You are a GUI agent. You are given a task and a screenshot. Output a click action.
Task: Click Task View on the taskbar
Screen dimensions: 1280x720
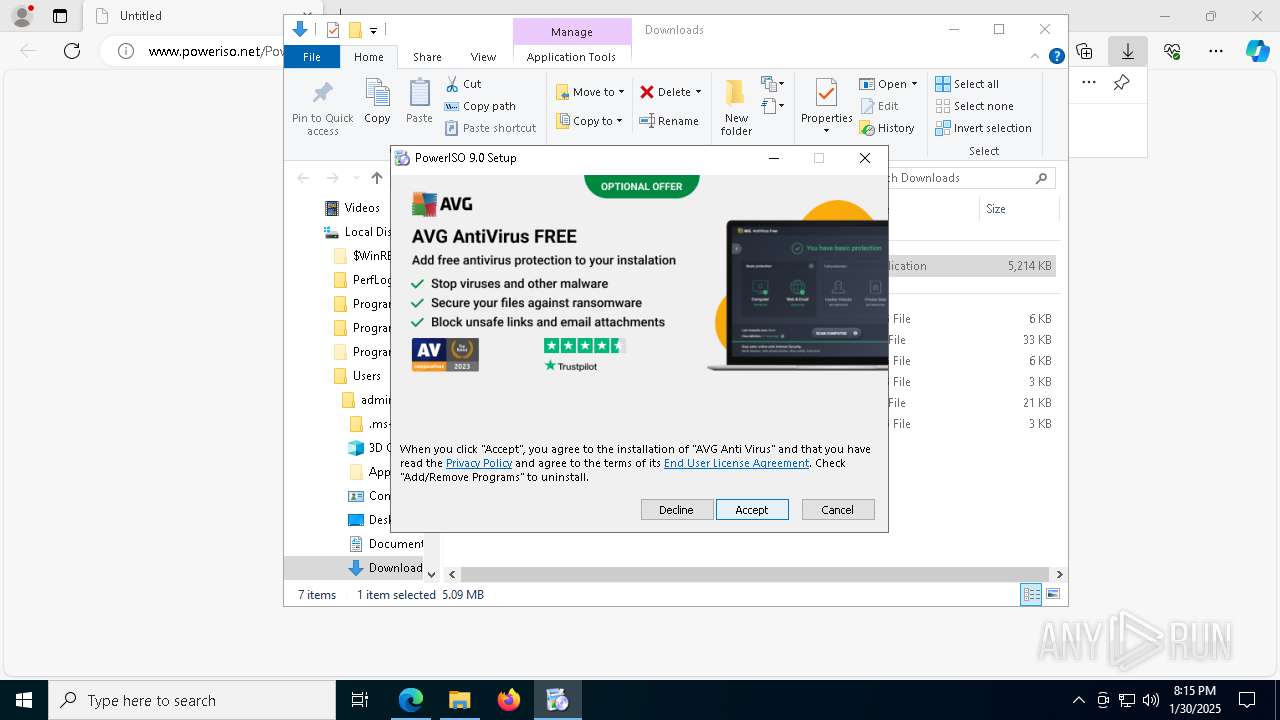click(360, 700)
